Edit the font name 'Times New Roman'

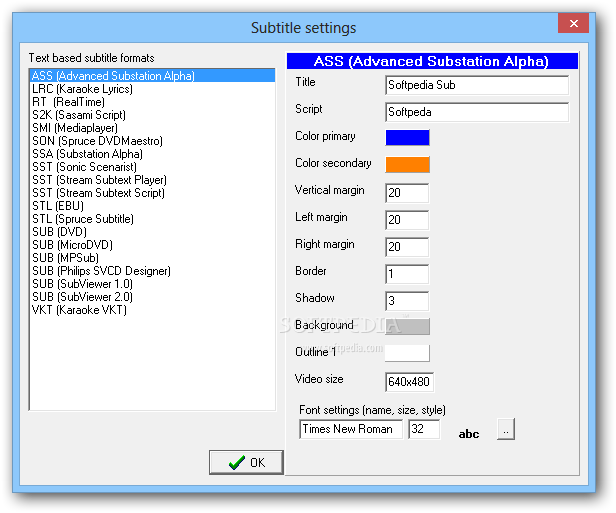(351, 429)
